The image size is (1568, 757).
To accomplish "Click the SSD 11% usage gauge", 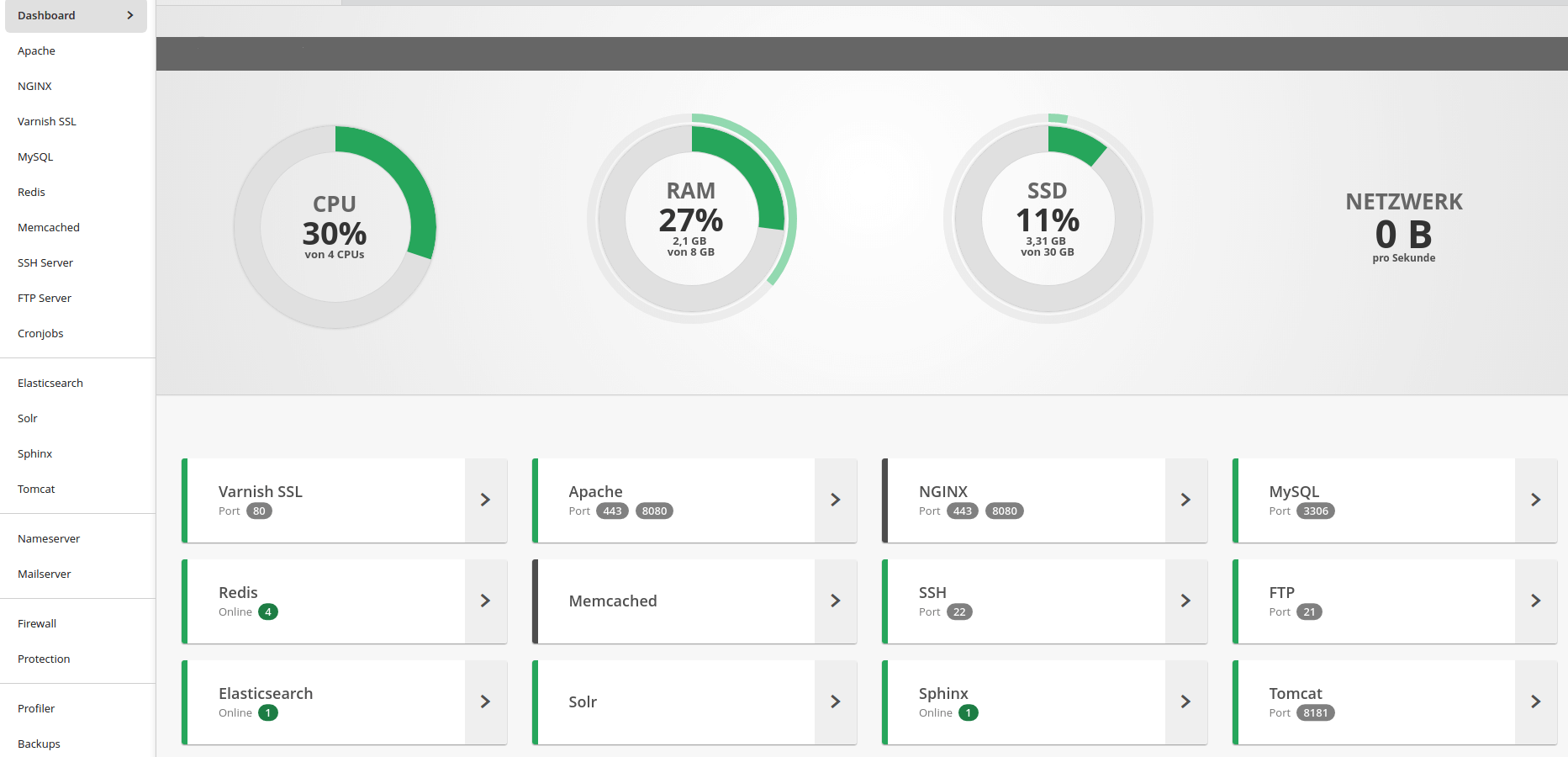I will click(1048, 219).
